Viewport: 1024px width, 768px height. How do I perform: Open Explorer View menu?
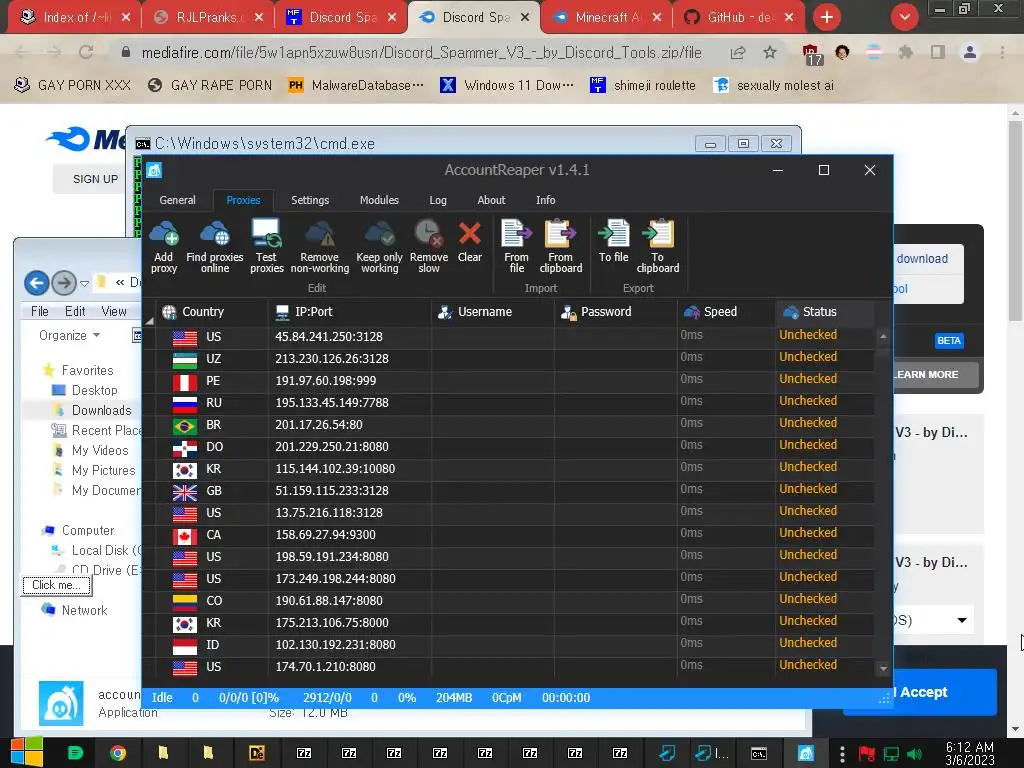click(x=114, y=312)
